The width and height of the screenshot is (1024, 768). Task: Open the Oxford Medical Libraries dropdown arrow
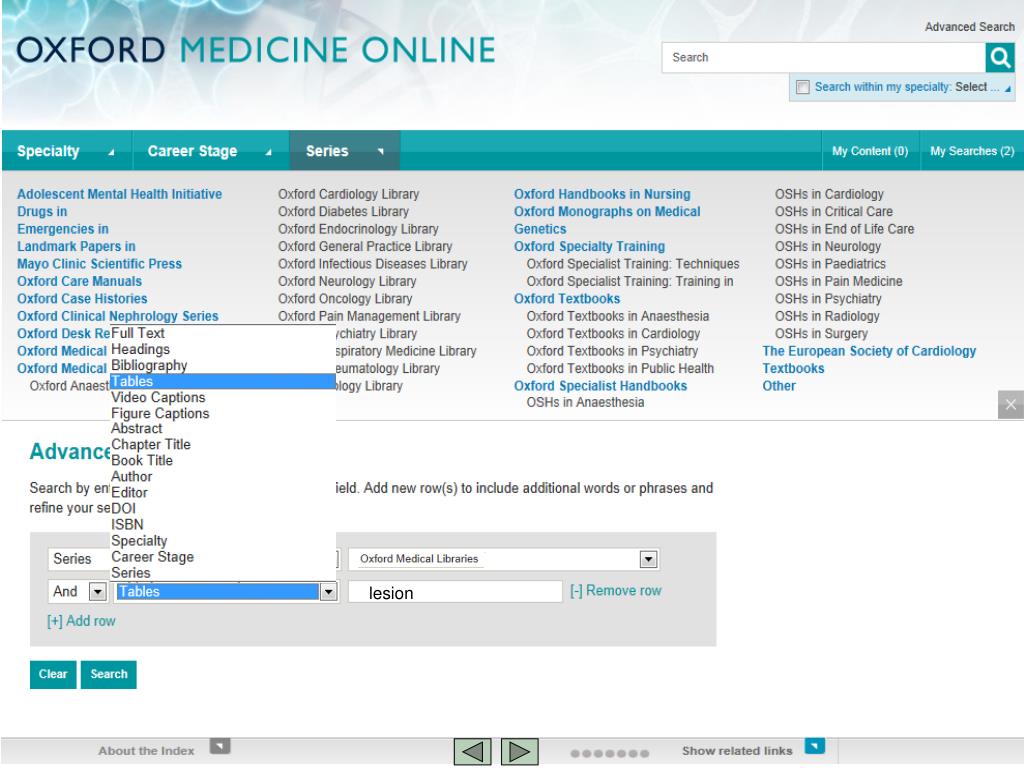648,559
